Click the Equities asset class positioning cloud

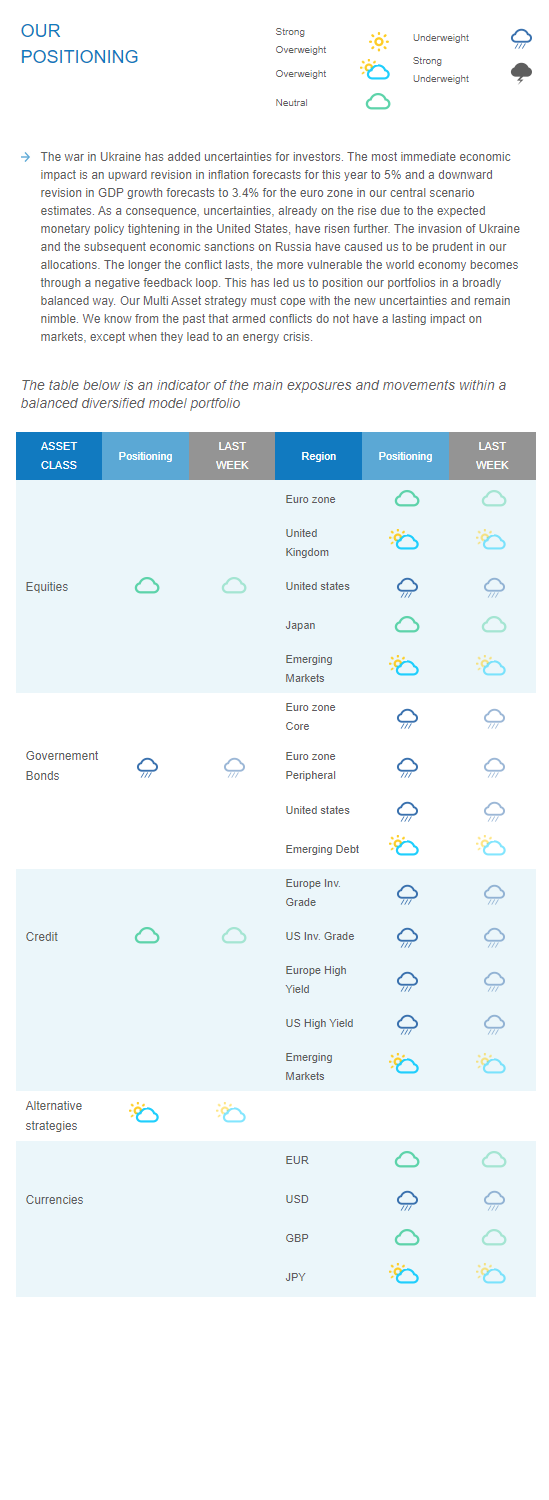[147, 586]
